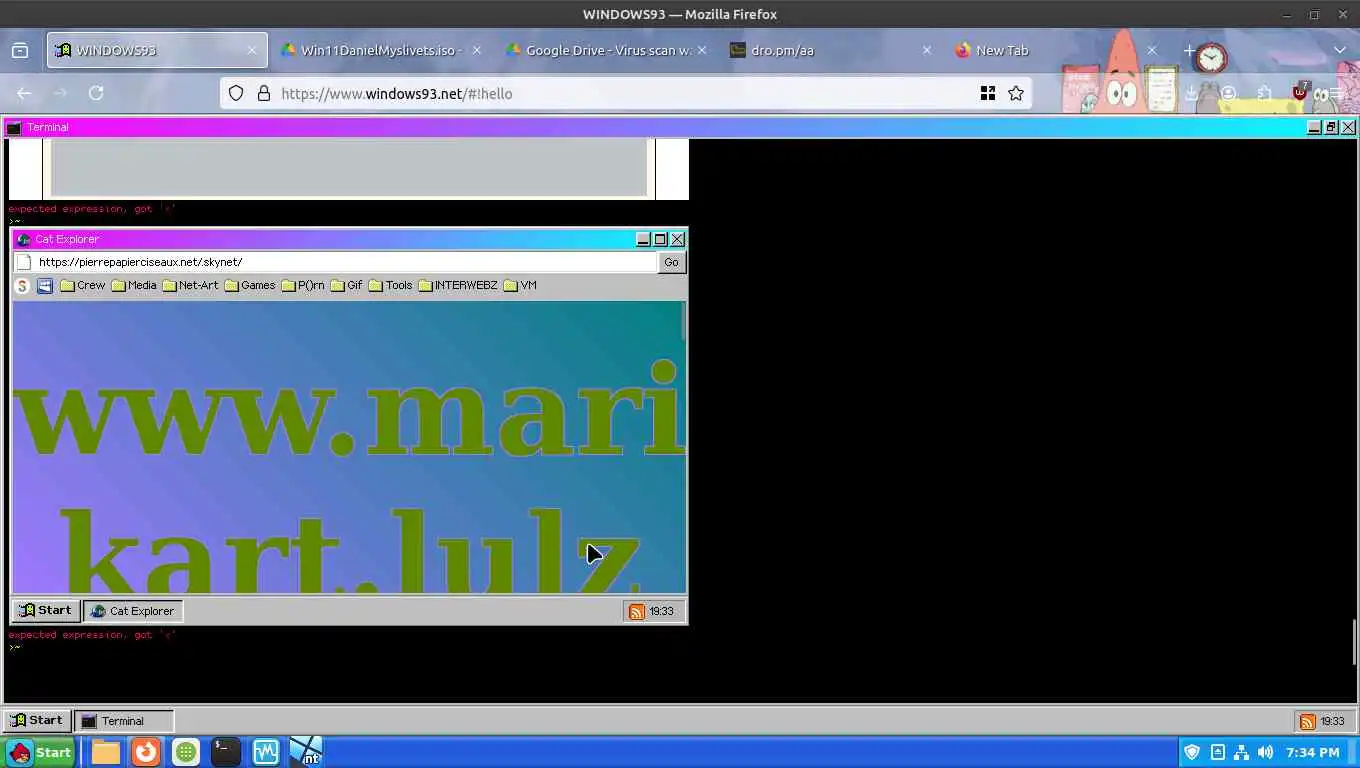The width and height of the screenshot is (1360, 768).
Task: Click the RSS icon in nested taskbar
Action: [x=636, y=611]
